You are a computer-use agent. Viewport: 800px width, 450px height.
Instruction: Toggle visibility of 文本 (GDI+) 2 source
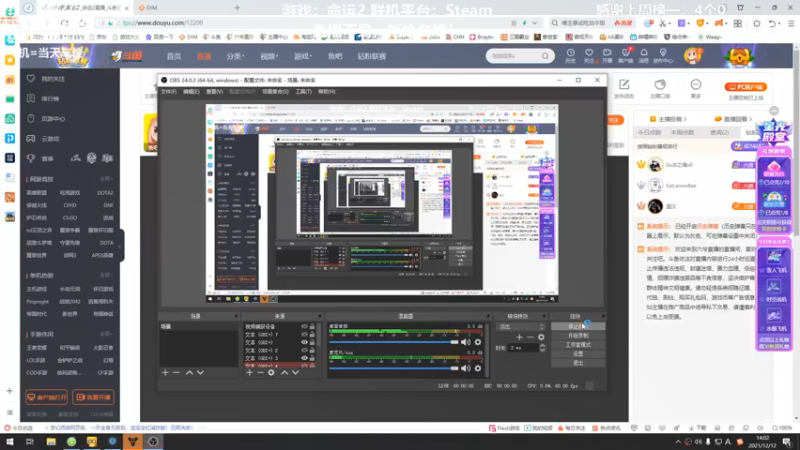(x=305, y=351)
